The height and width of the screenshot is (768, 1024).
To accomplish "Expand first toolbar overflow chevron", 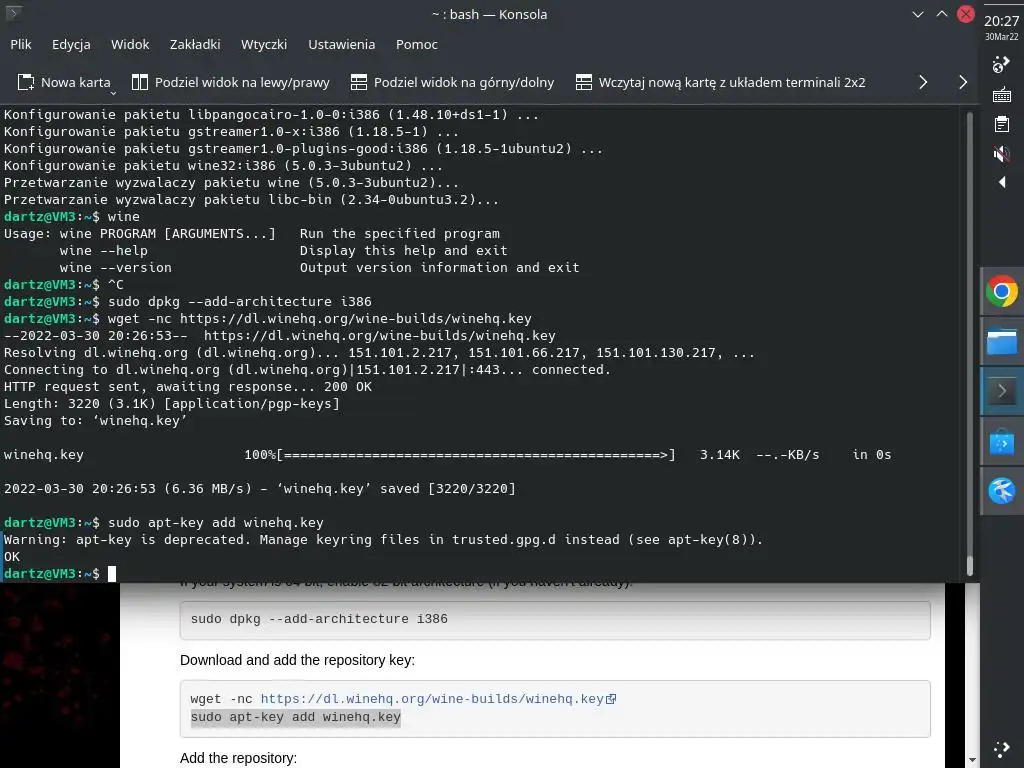I will 923,82.
